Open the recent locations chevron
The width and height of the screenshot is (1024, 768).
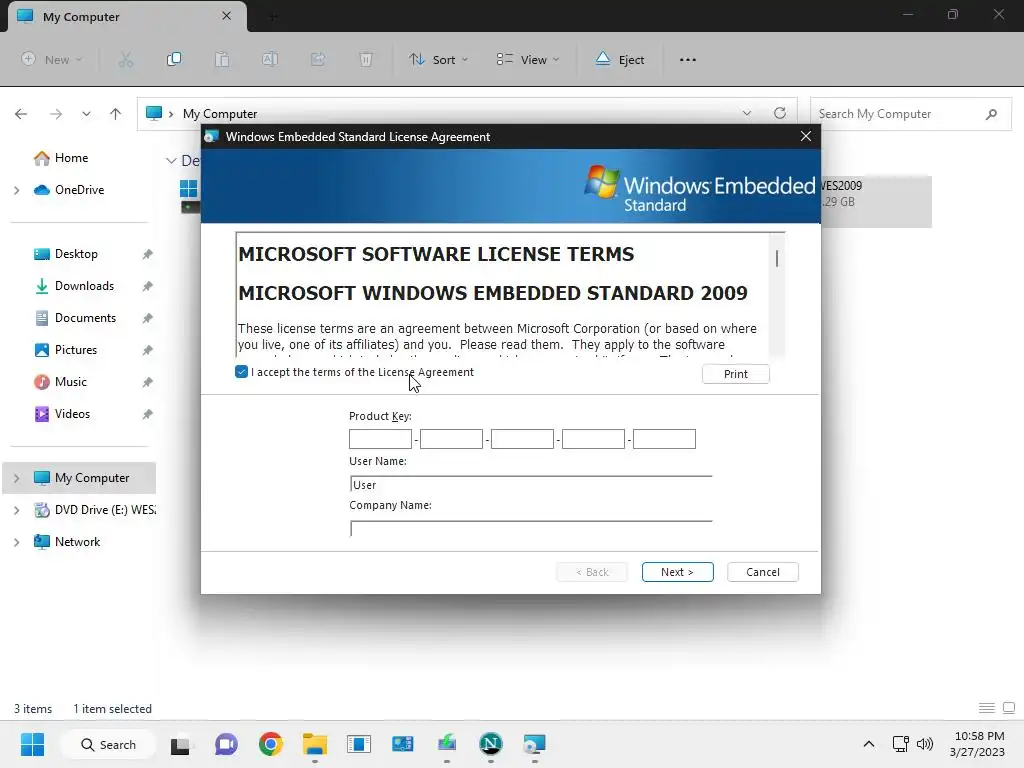pyautogui.click(x=86, y=114)
